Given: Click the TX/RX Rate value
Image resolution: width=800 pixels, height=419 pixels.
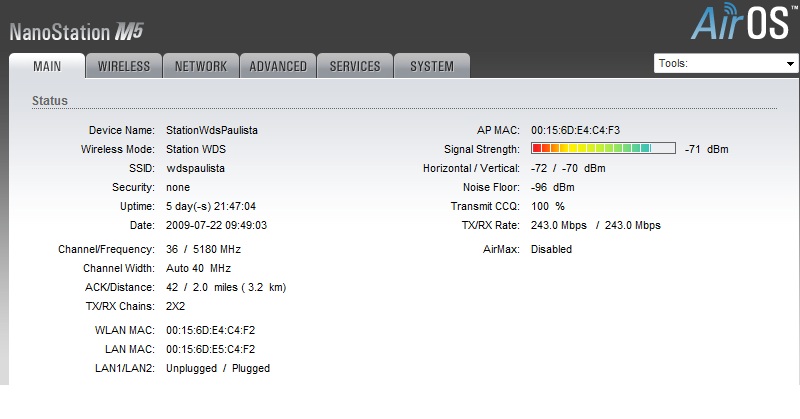Looking at the screenshot, I should (595, 225).
